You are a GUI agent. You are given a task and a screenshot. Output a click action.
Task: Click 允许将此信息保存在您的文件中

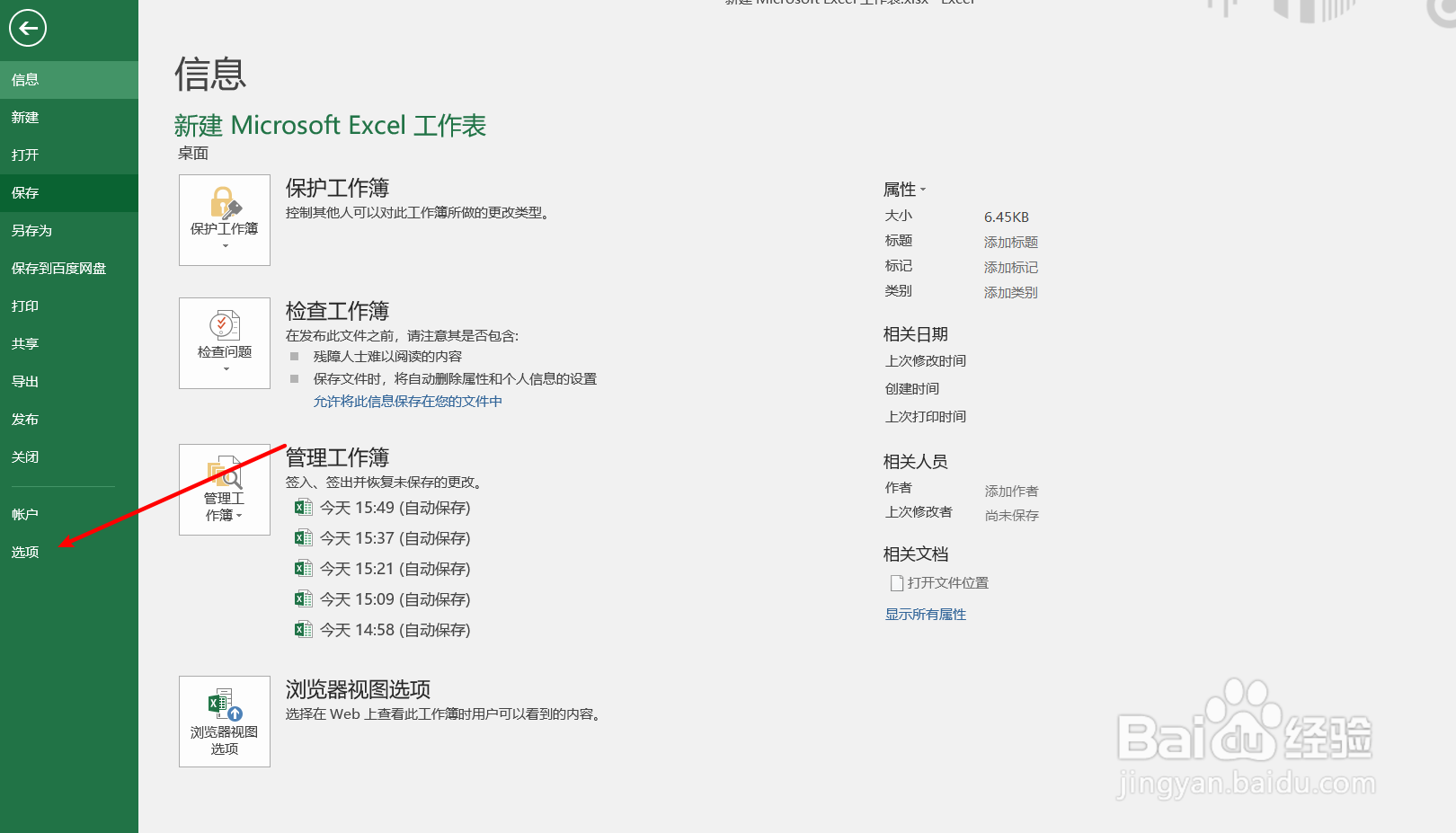[407, 401]
